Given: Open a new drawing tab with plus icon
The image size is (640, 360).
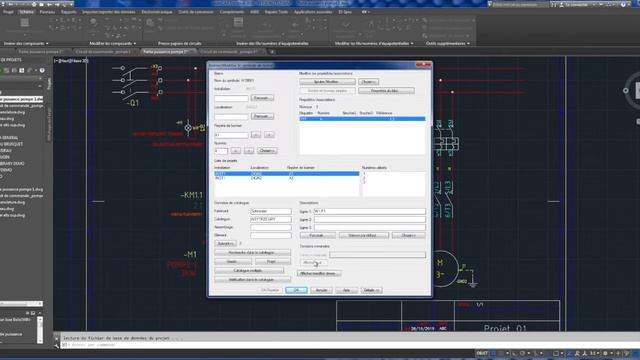Looking at the screenshot, I should pyautogui.click(x=272, y=52).
